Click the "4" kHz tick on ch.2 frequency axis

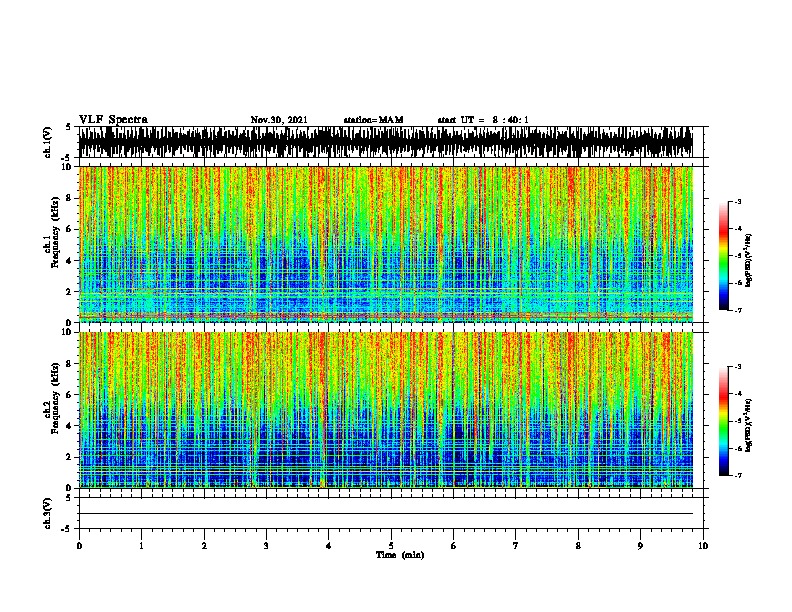click(70, 426)
